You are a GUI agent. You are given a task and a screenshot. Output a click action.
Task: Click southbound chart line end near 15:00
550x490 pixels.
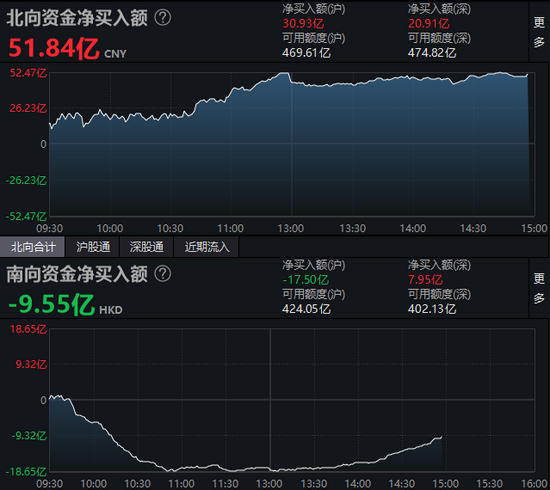pos(441,437)
